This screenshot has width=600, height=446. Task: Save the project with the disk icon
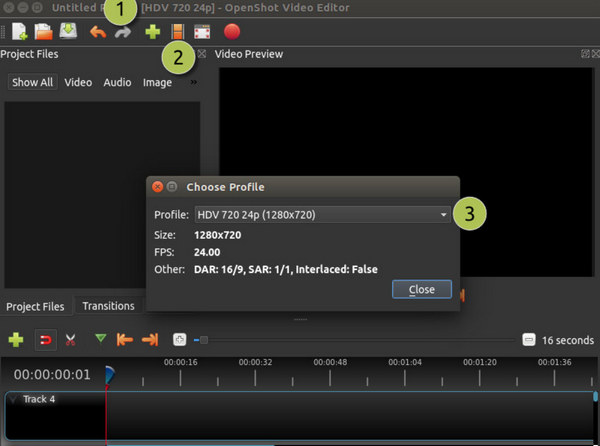click(68, 31)
